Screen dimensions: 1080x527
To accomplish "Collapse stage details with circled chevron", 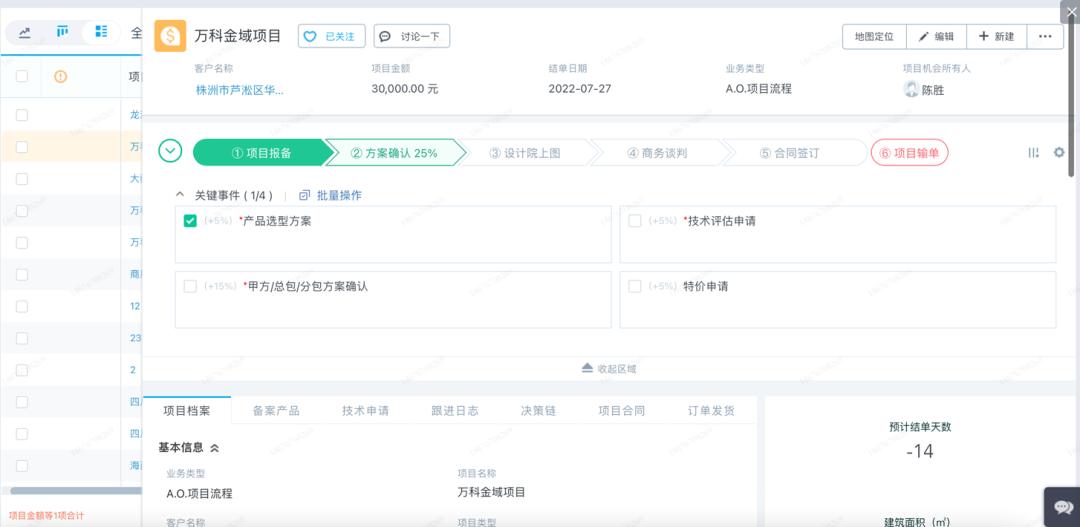I will [170, 151].
